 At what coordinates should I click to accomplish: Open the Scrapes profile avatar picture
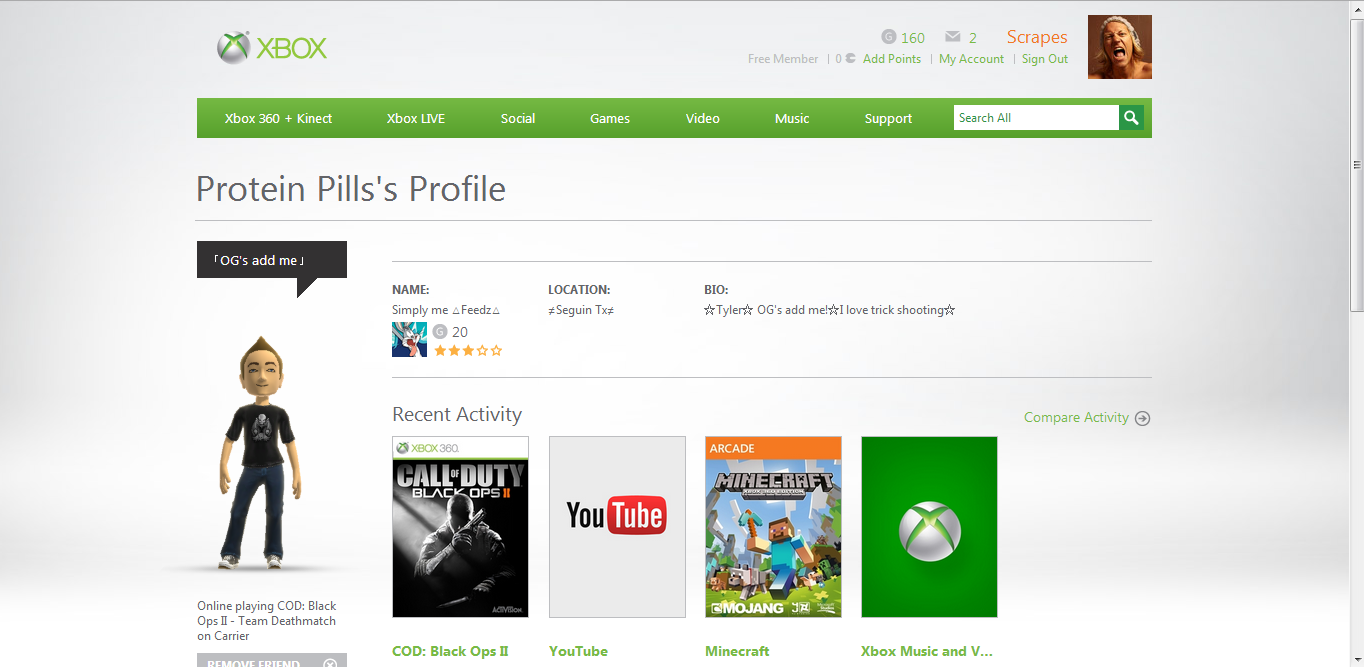pos(1120,47)
